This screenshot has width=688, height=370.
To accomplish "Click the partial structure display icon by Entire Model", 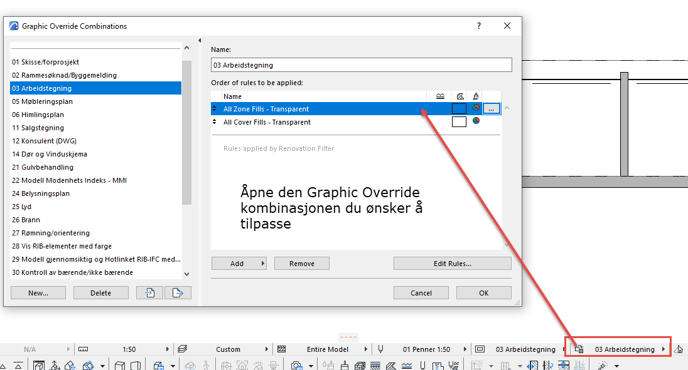I will [x=281, y=349].
